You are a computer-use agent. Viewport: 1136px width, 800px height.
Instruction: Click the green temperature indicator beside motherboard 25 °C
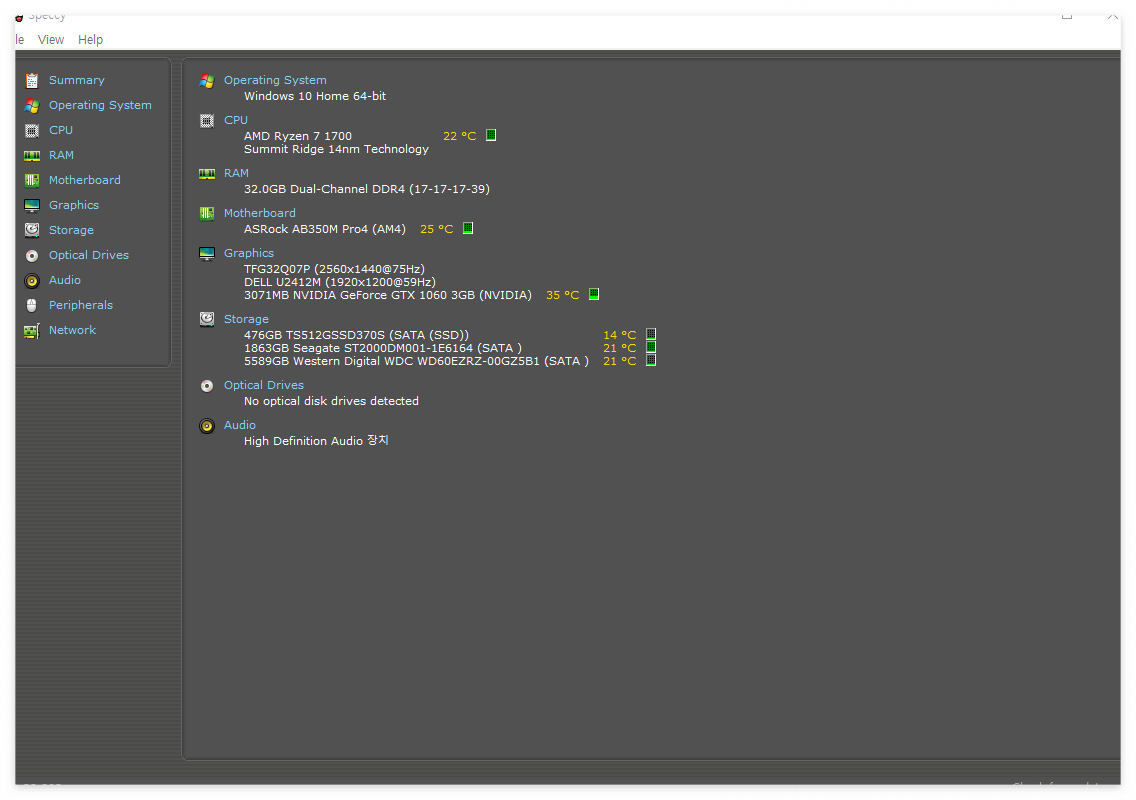468,228
